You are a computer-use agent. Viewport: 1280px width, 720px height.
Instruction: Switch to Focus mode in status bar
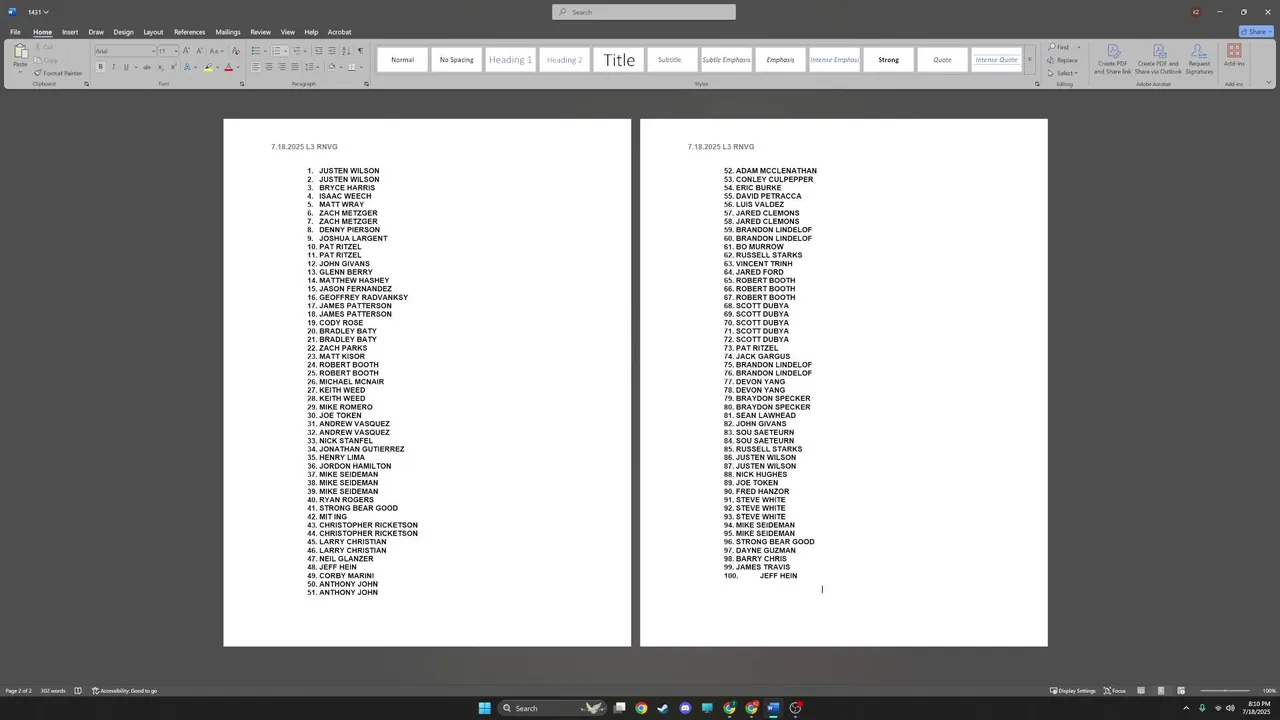[x=1114, y=691]
